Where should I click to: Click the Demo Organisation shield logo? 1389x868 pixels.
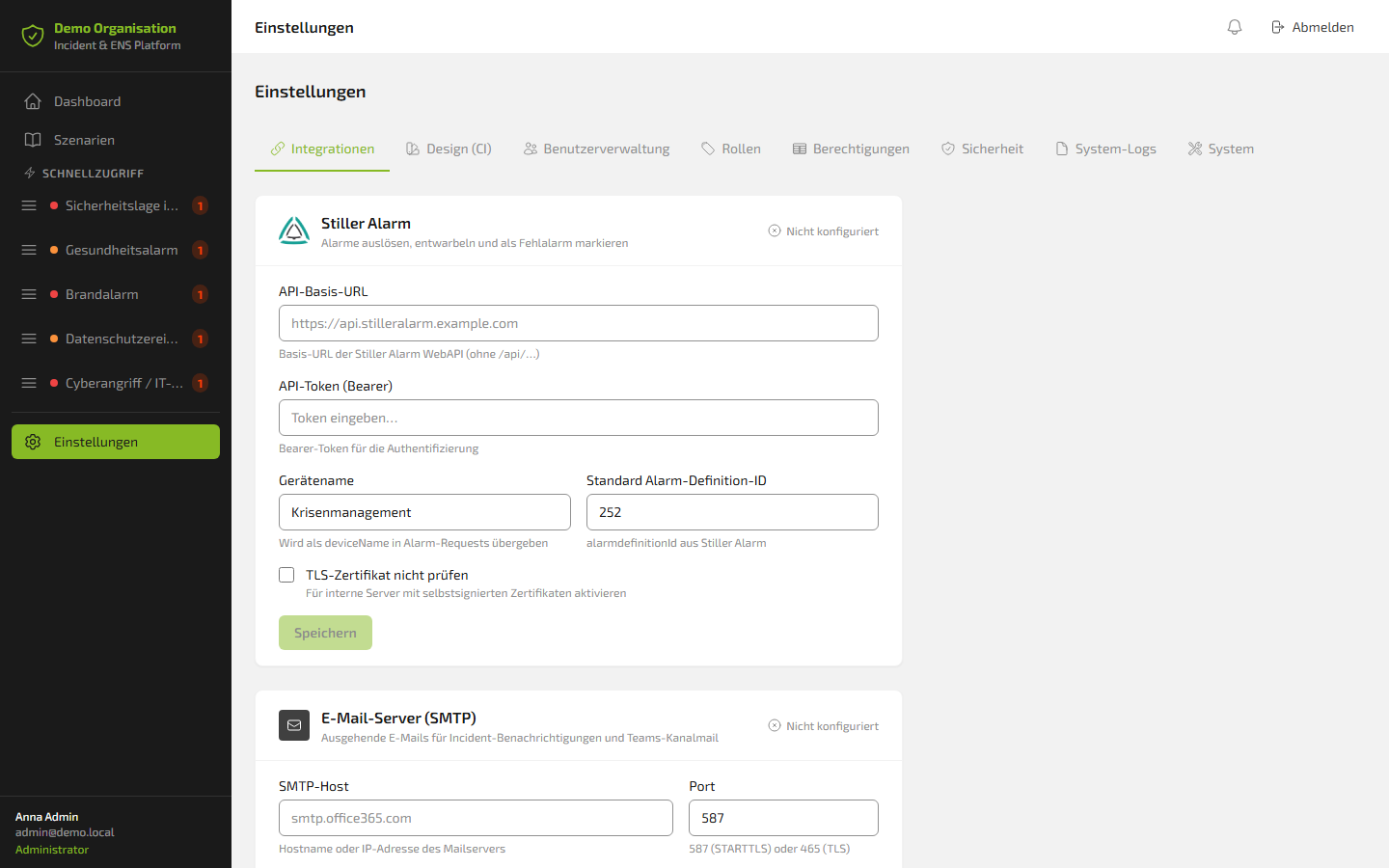point(33,36)
